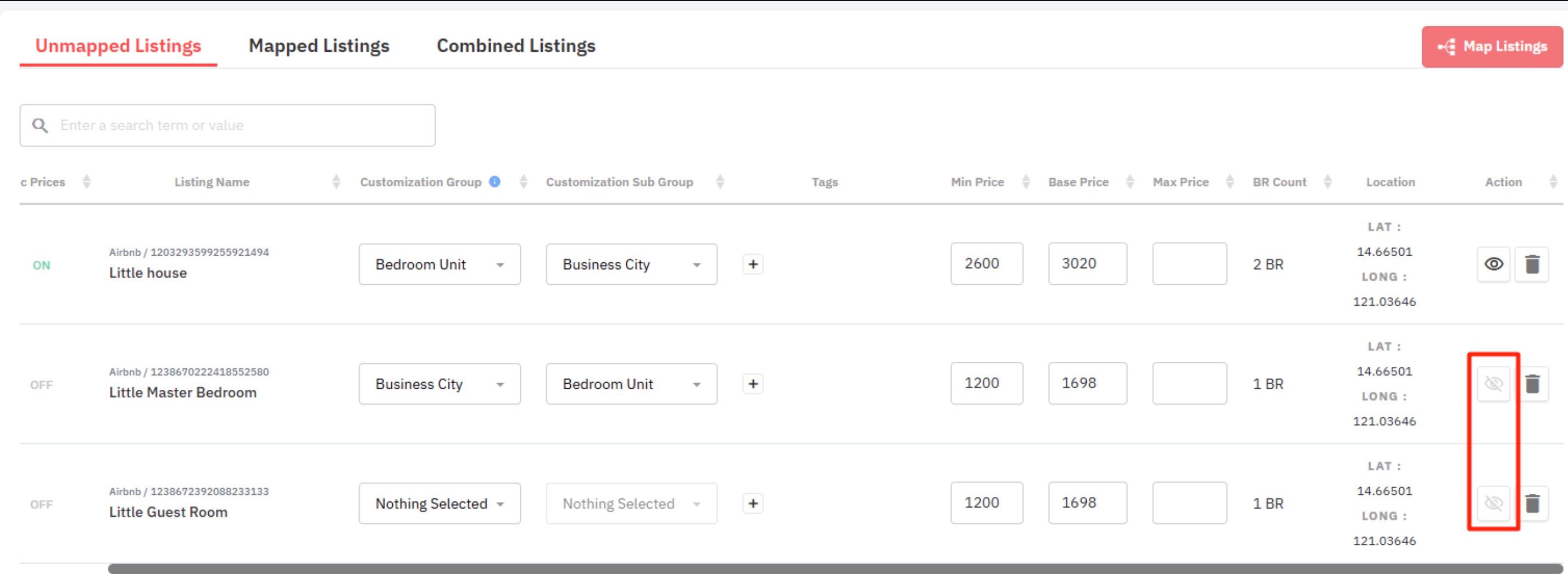Toggle OFF sync status for Little Guest Room

click(x=41, y=504)
